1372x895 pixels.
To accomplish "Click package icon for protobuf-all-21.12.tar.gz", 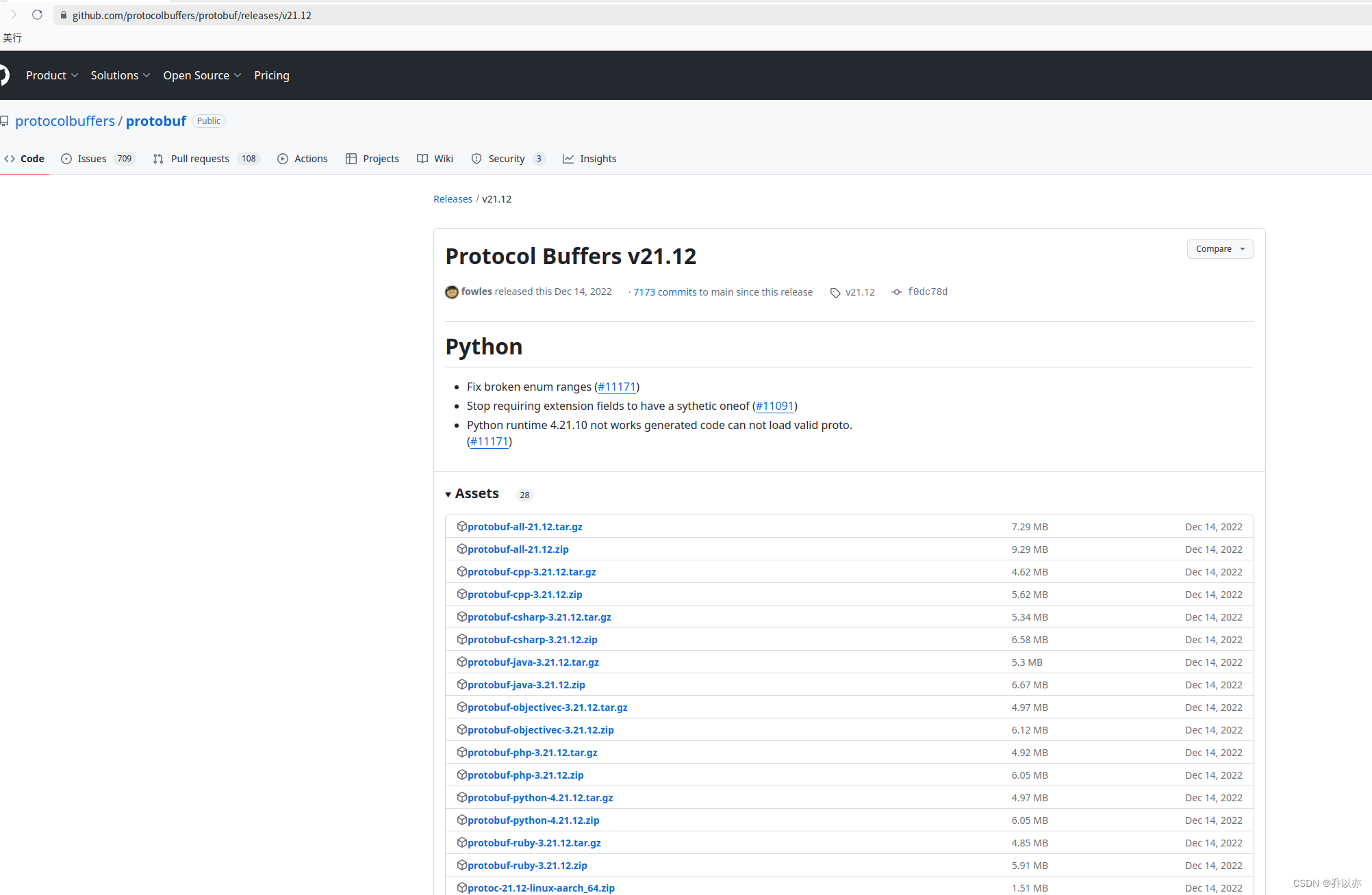I will point(462,526).
